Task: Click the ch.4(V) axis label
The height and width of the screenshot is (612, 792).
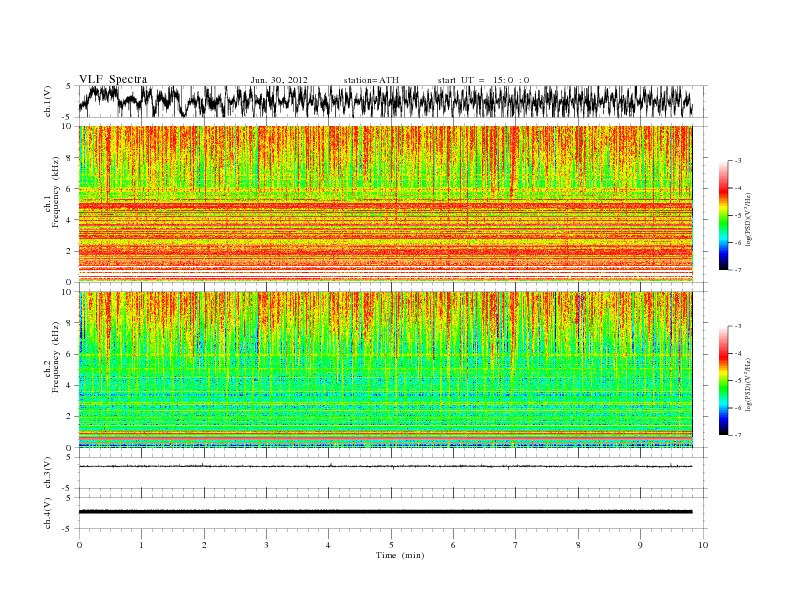Action: pos(48,513)
